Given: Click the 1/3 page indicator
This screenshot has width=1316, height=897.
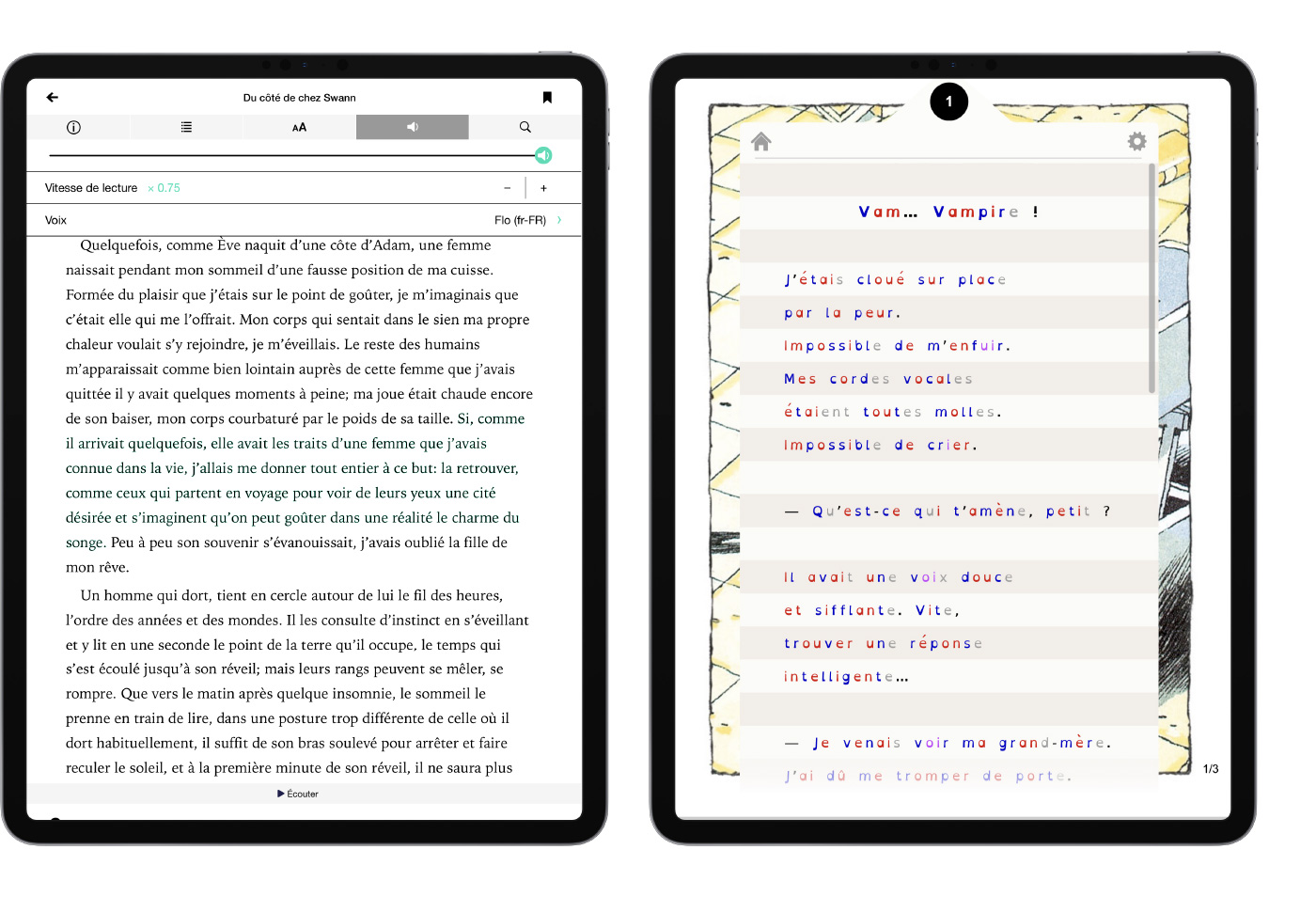Looking at the screenshot, I should coord(1211,769).
